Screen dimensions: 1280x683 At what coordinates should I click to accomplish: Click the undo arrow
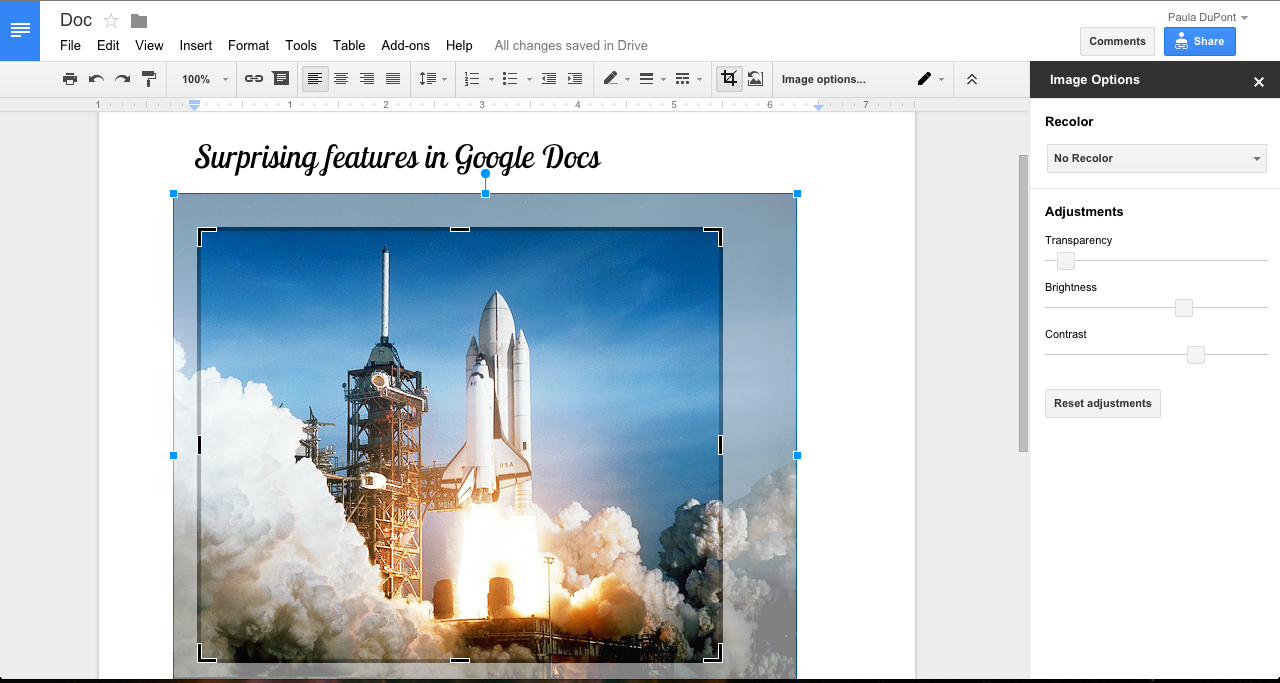pos(96,79)
